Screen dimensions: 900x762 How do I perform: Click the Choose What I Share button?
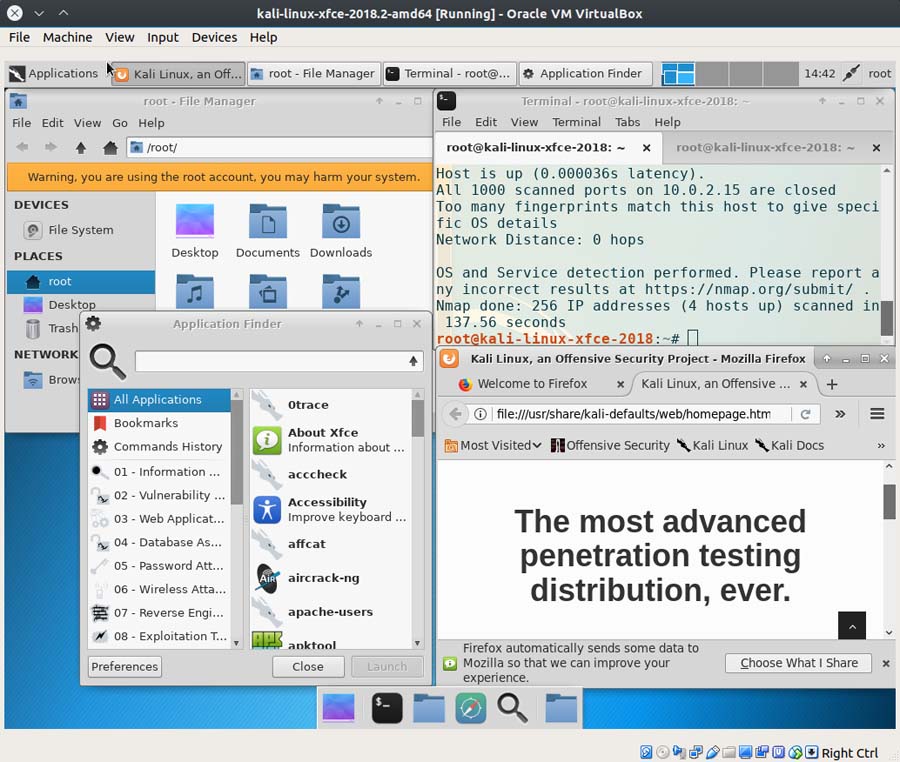pyautogui.click(x=798, y=663)
